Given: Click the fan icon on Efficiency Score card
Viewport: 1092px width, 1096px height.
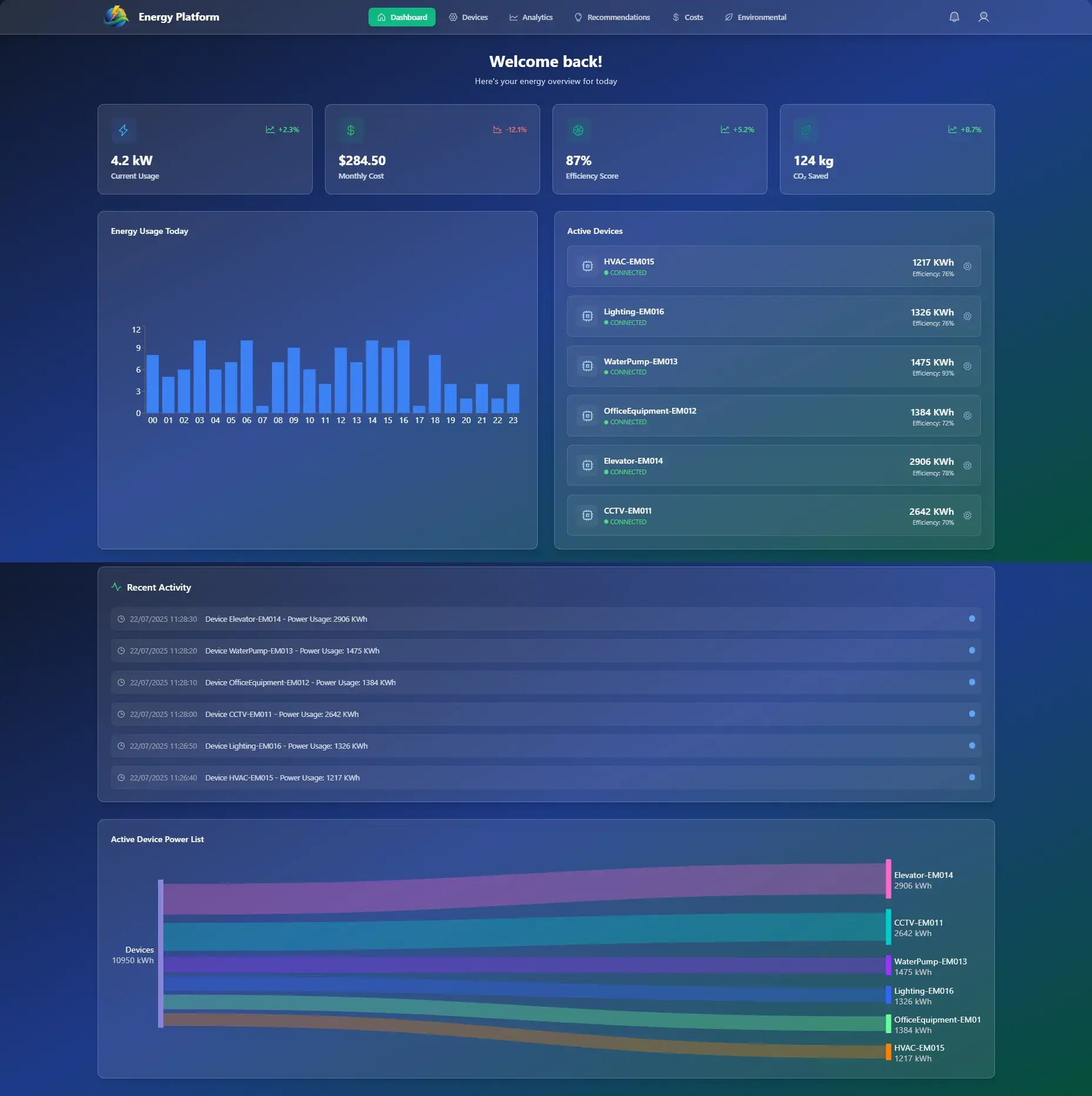Looking at the screenshot, I should coord(578,130).
